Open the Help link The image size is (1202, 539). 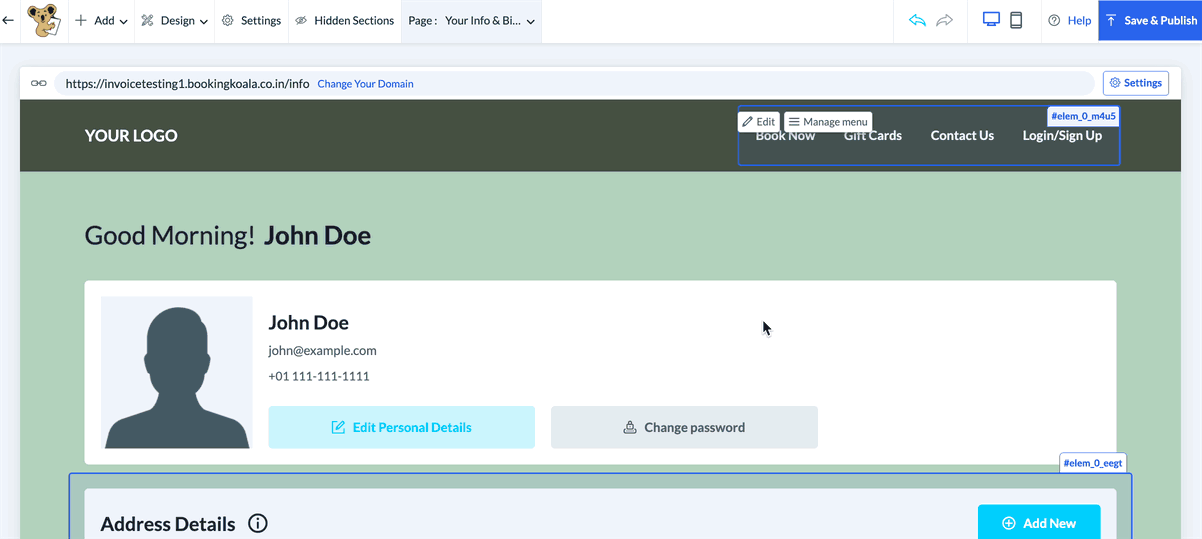pos(1069,20)
